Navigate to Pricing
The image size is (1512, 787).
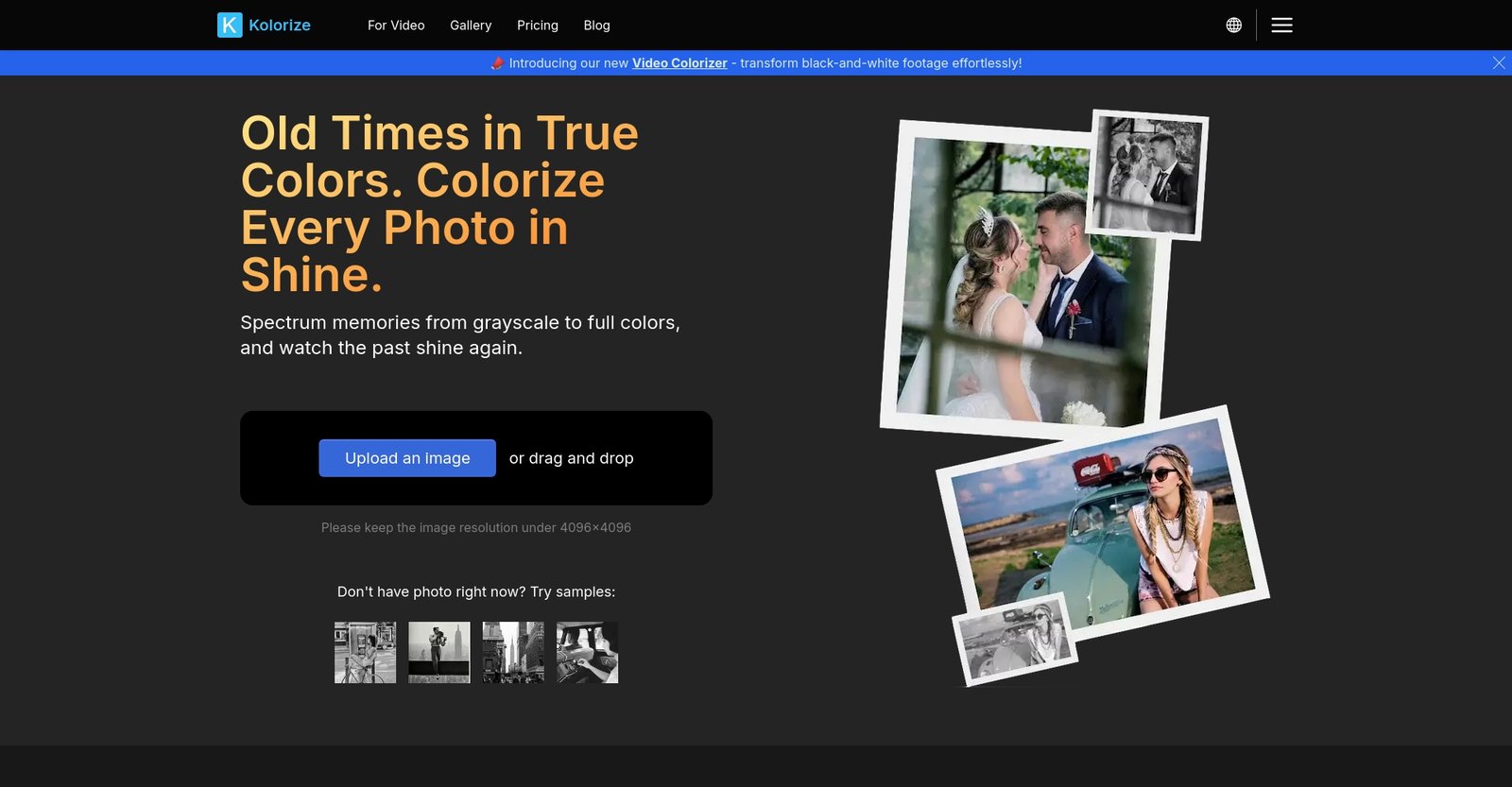click(x=537, y=26)
